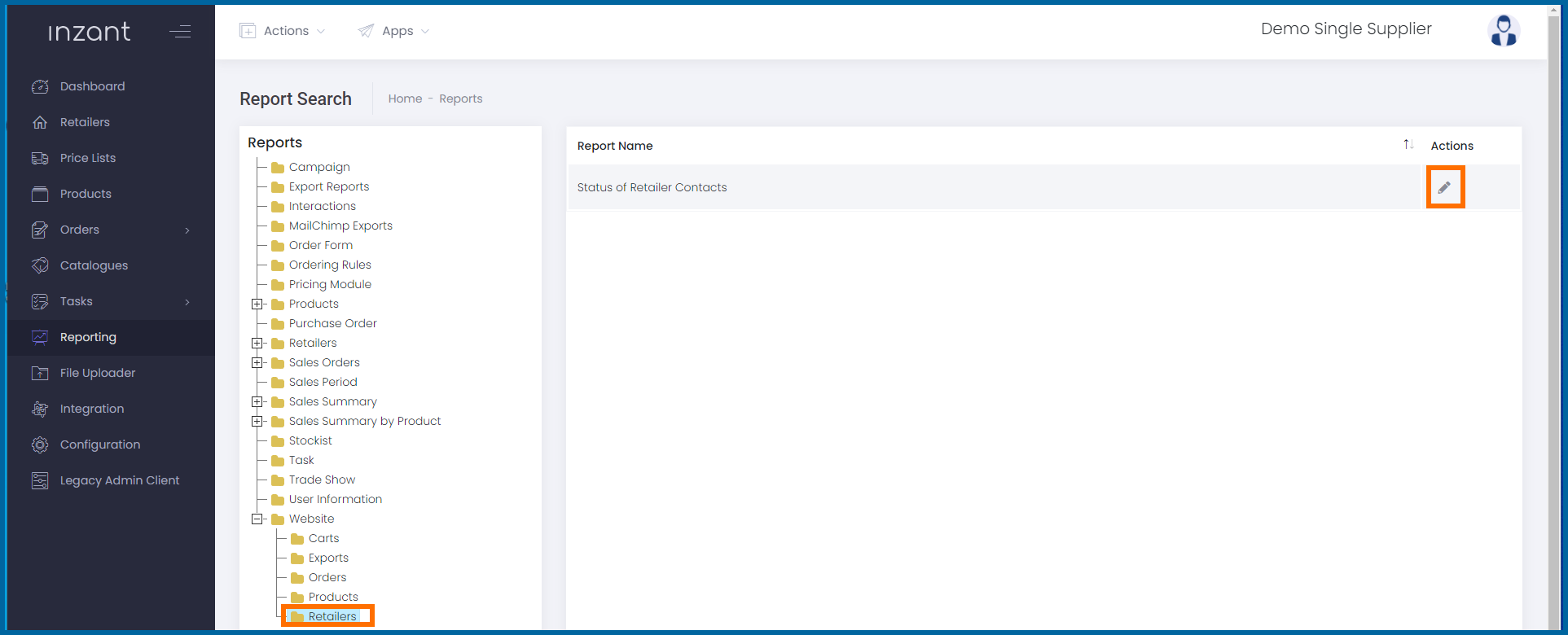Click the Report Name column header

click(615, 146)
